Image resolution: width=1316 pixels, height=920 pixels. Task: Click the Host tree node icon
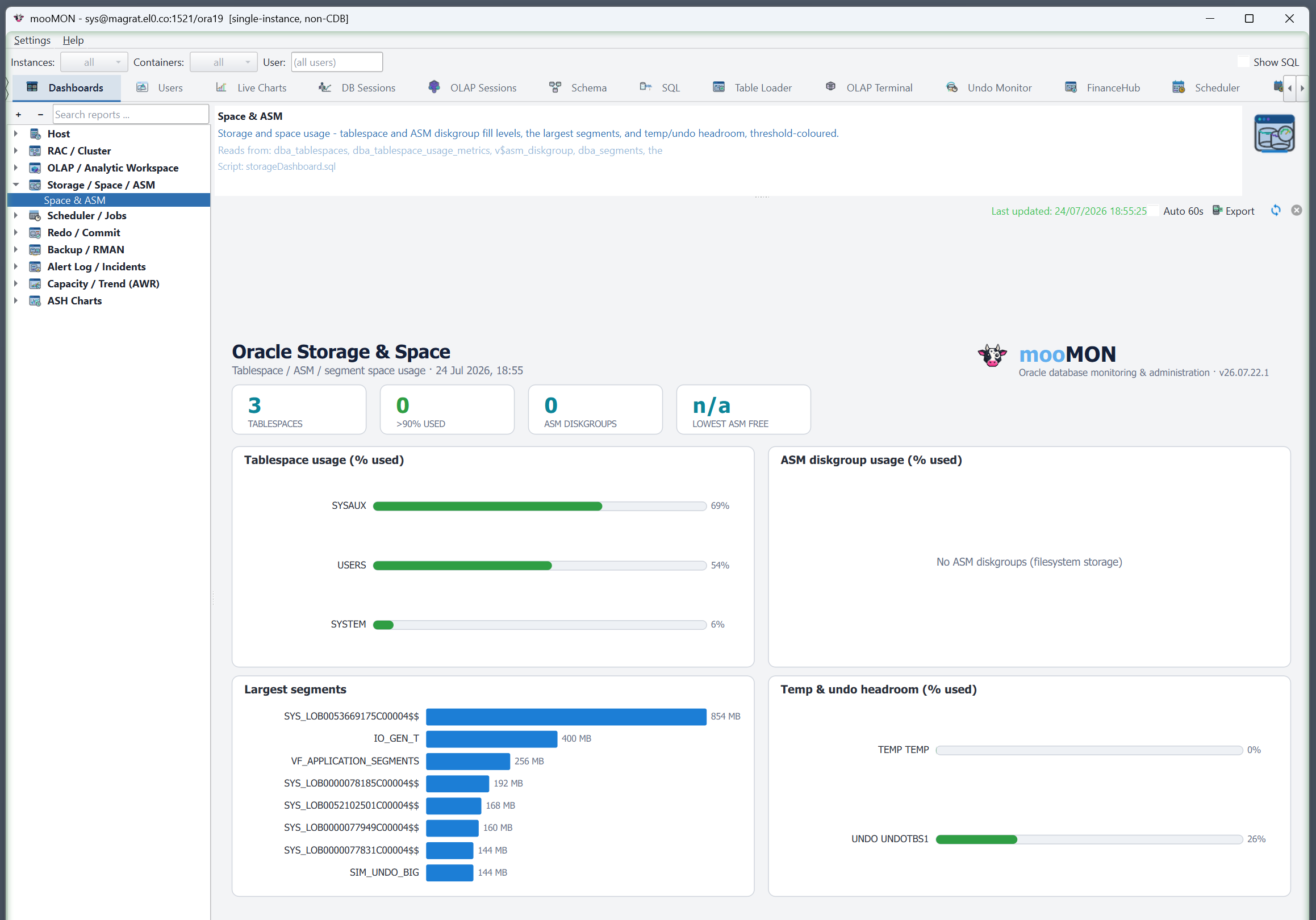pos(35,133)
